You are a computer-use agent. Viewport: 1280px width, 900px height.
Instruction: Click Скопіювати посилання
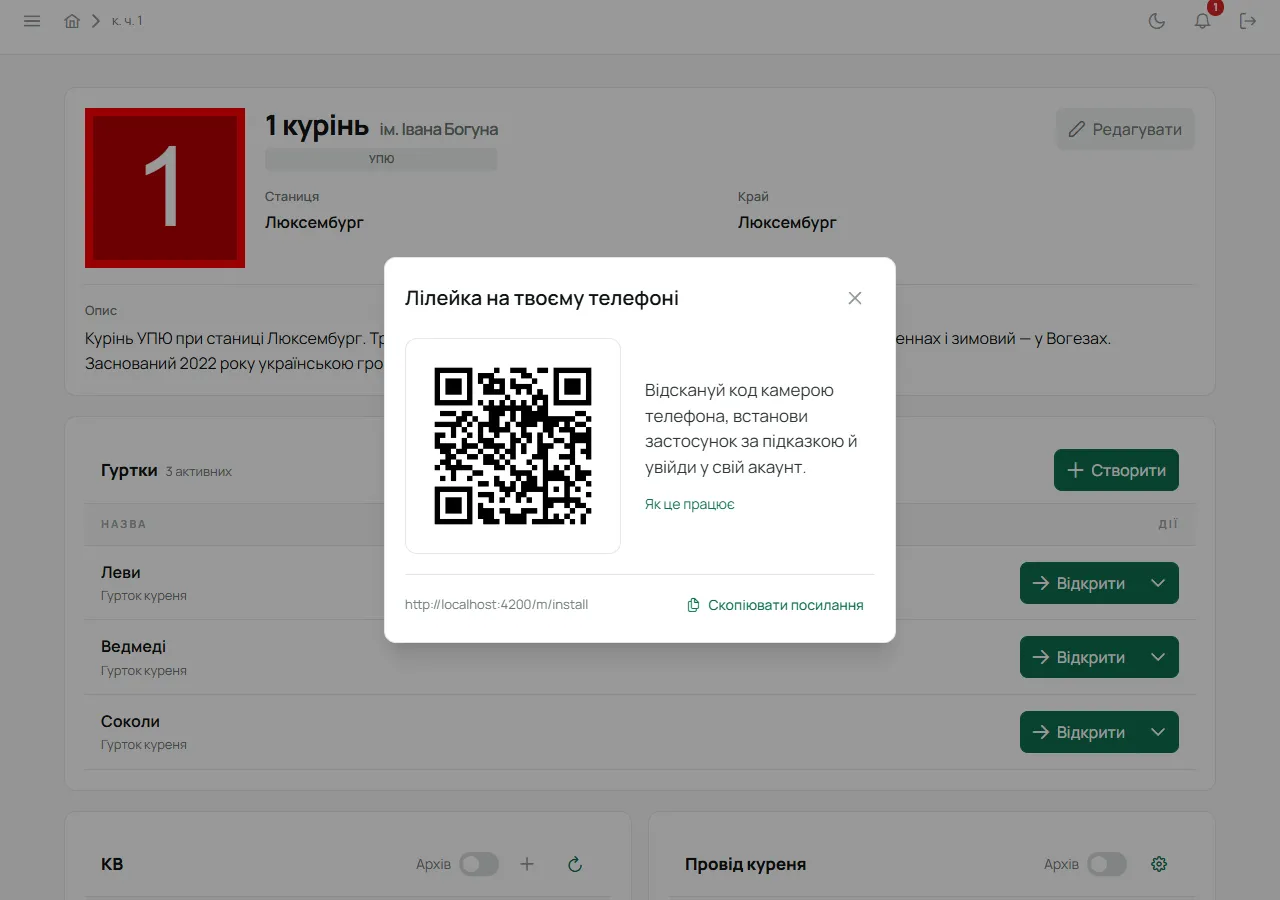tap(775, 605)
